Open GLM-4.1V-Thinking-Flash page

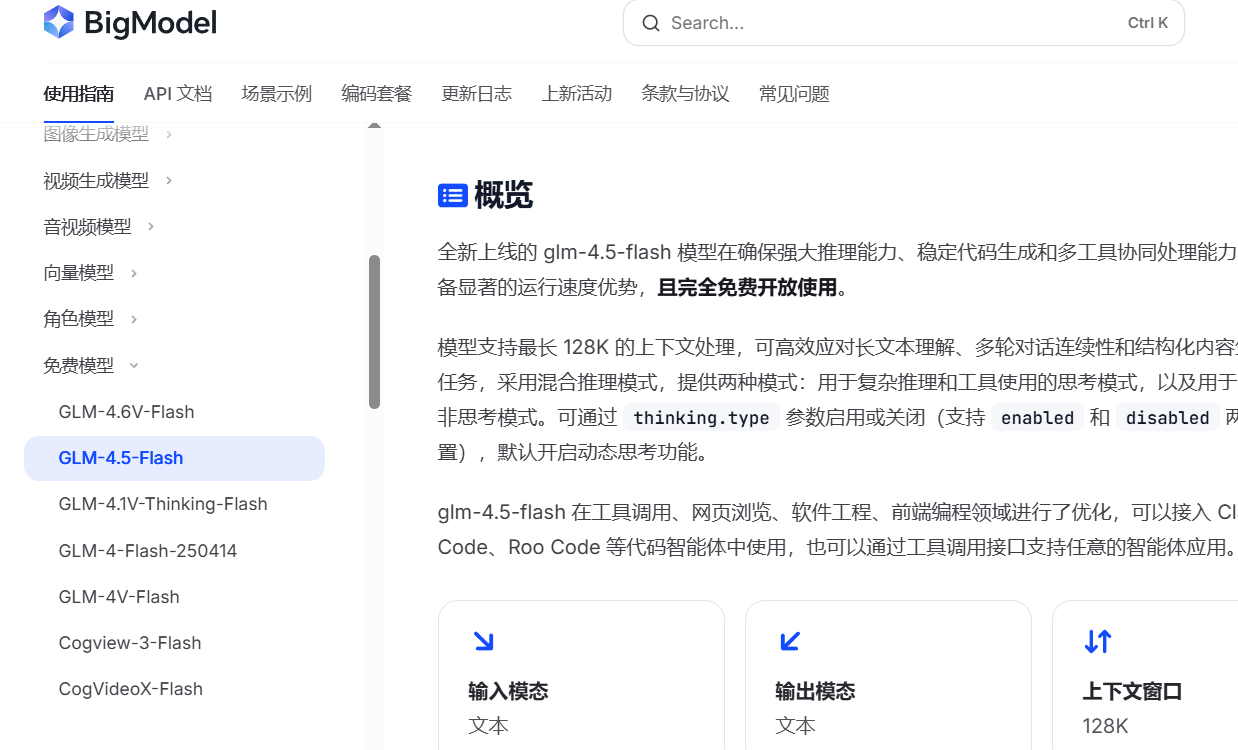point(174,504)
